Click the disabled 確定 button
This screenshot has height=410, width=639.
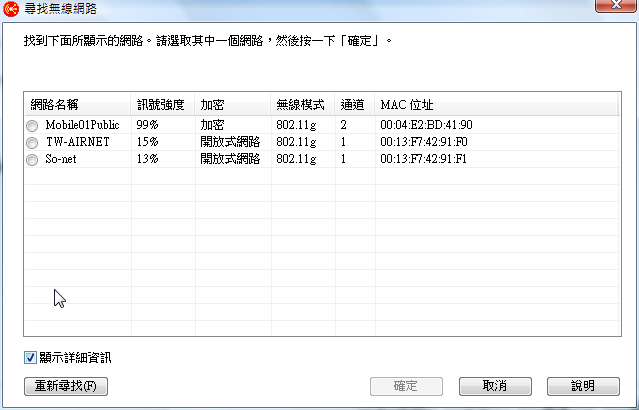(x=406, y=386)
